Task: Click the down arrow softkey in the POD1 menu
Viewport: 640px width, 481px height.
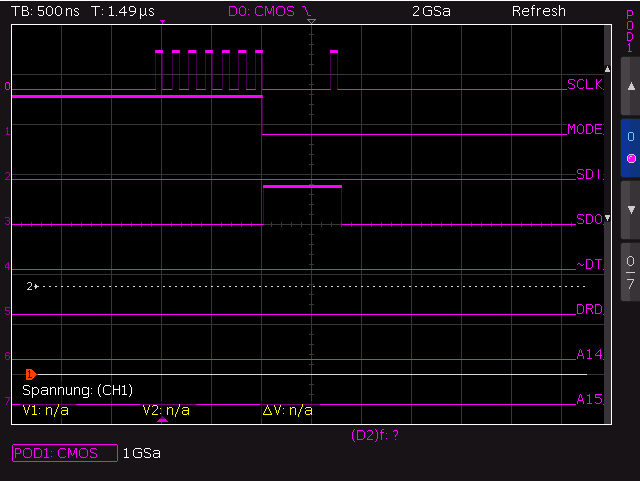Action: tap(631, 210)
